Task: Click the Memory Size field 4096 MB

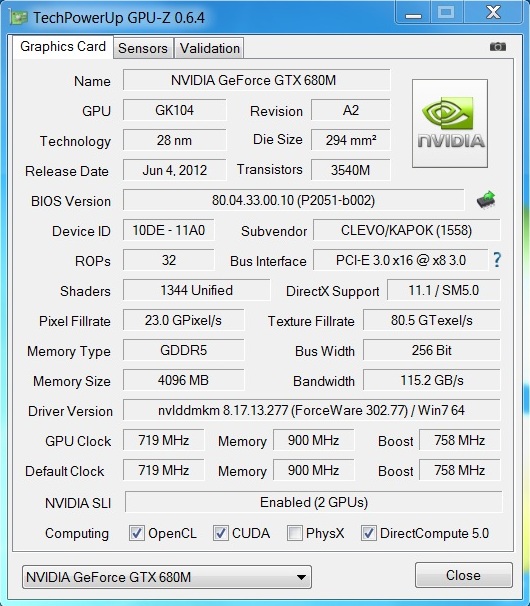Action: [x=183, y=380]
